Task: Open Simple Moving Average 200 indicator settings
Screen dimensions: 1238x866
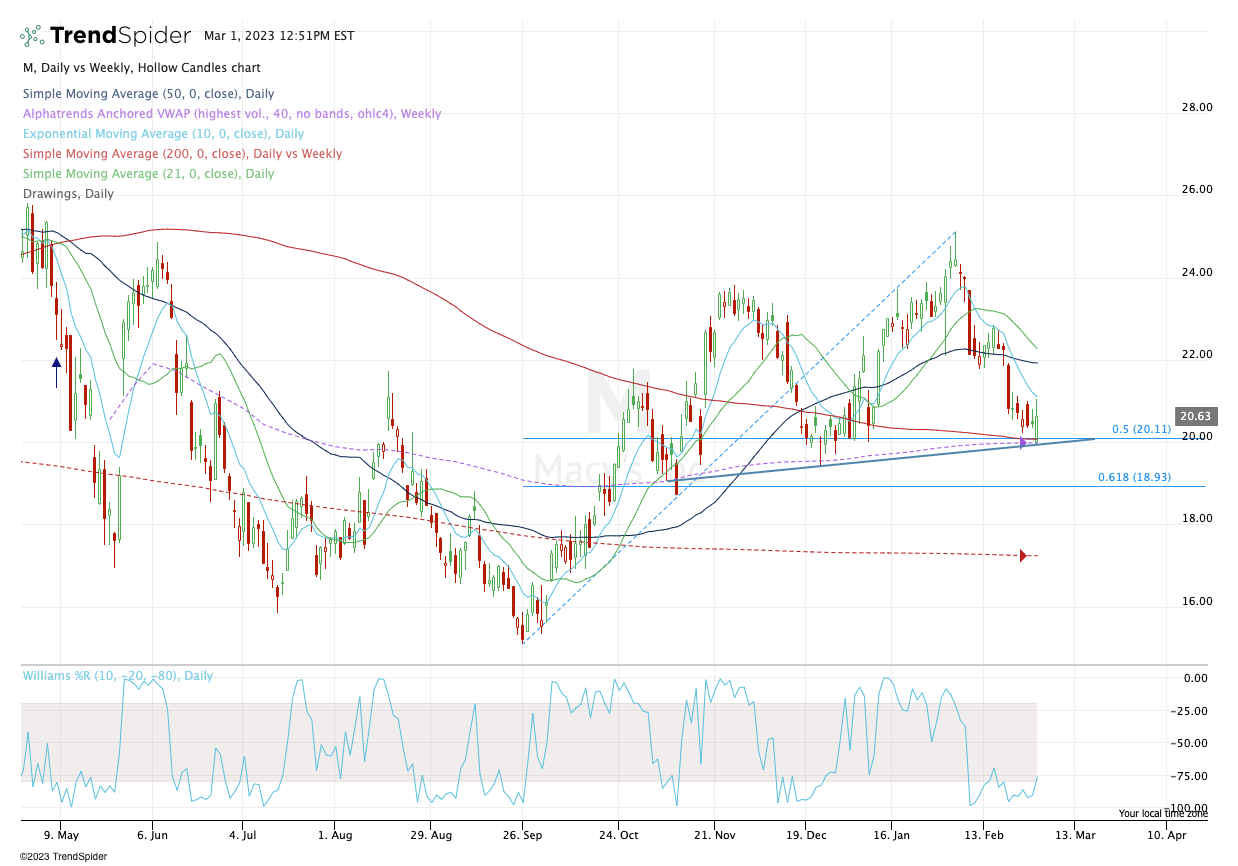Action: point(182,154)
